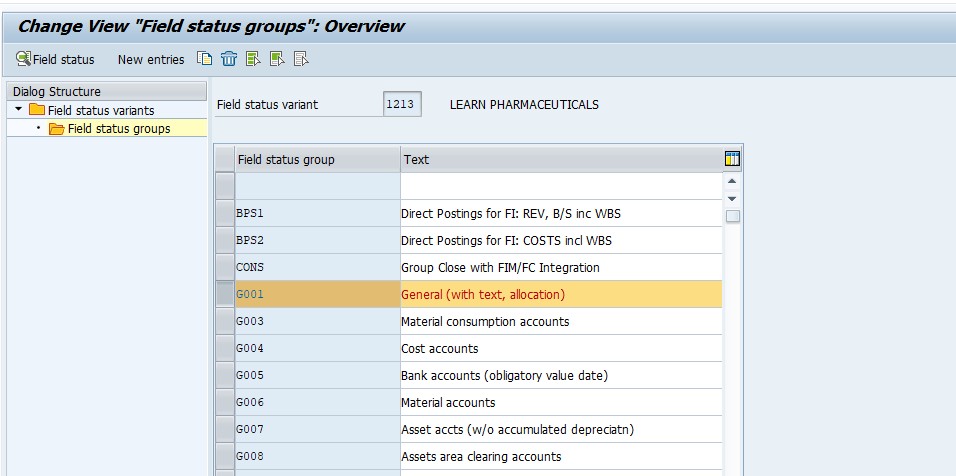Image resolution: width=956 pixels, height=476 pixels.
Task: Click New entries button
Action: tap(151, 60)
